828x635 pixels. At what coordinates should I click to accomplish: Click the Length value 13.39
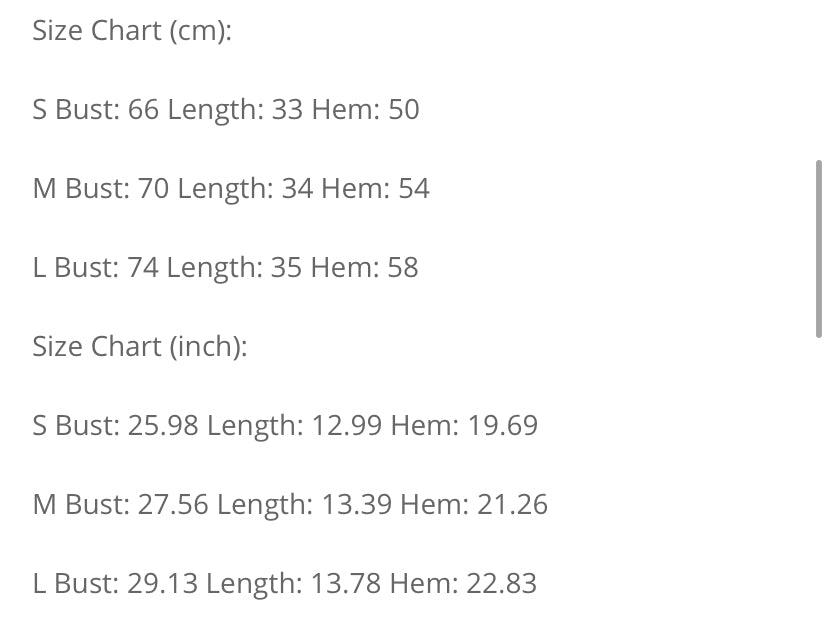tap(356, 505)
